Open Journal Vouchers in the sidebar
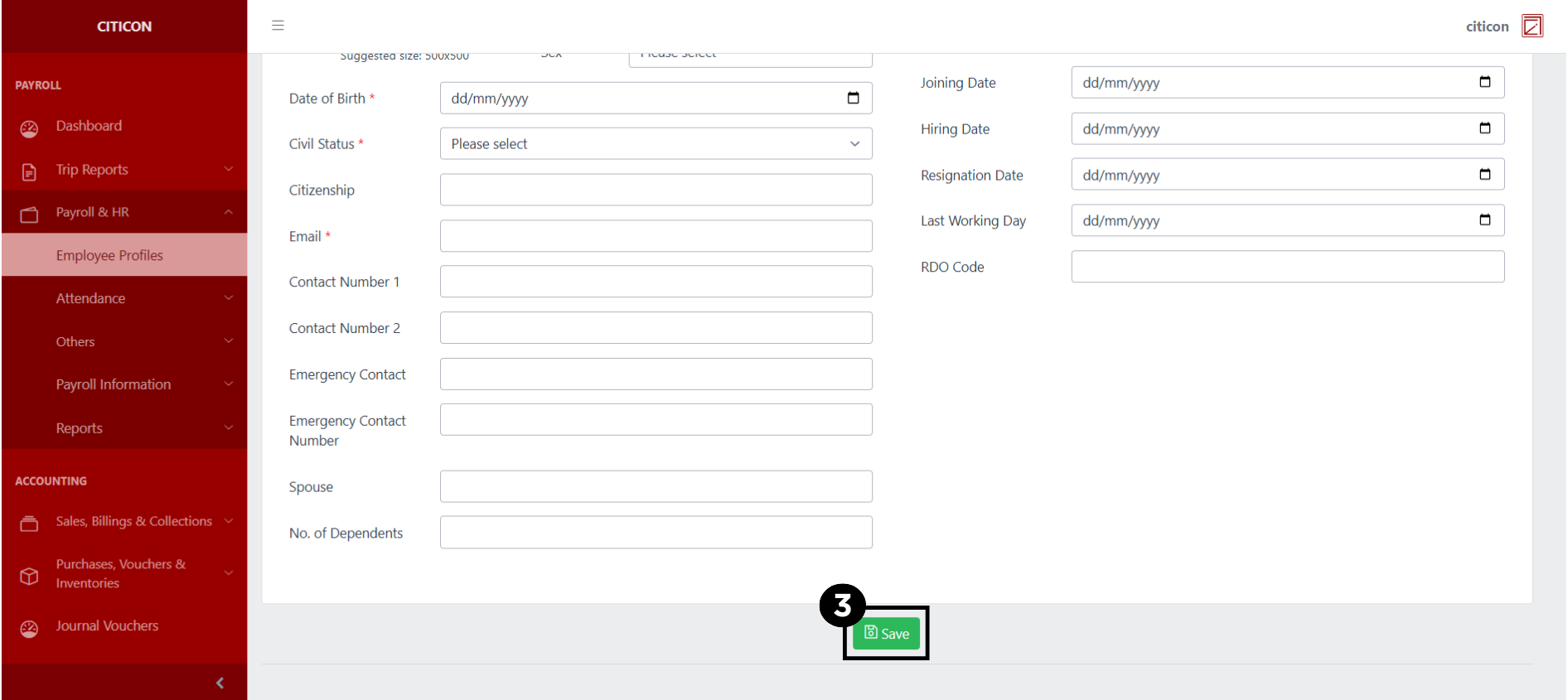This screenshot has height=700, width=1568. click(x=107, y=626)
